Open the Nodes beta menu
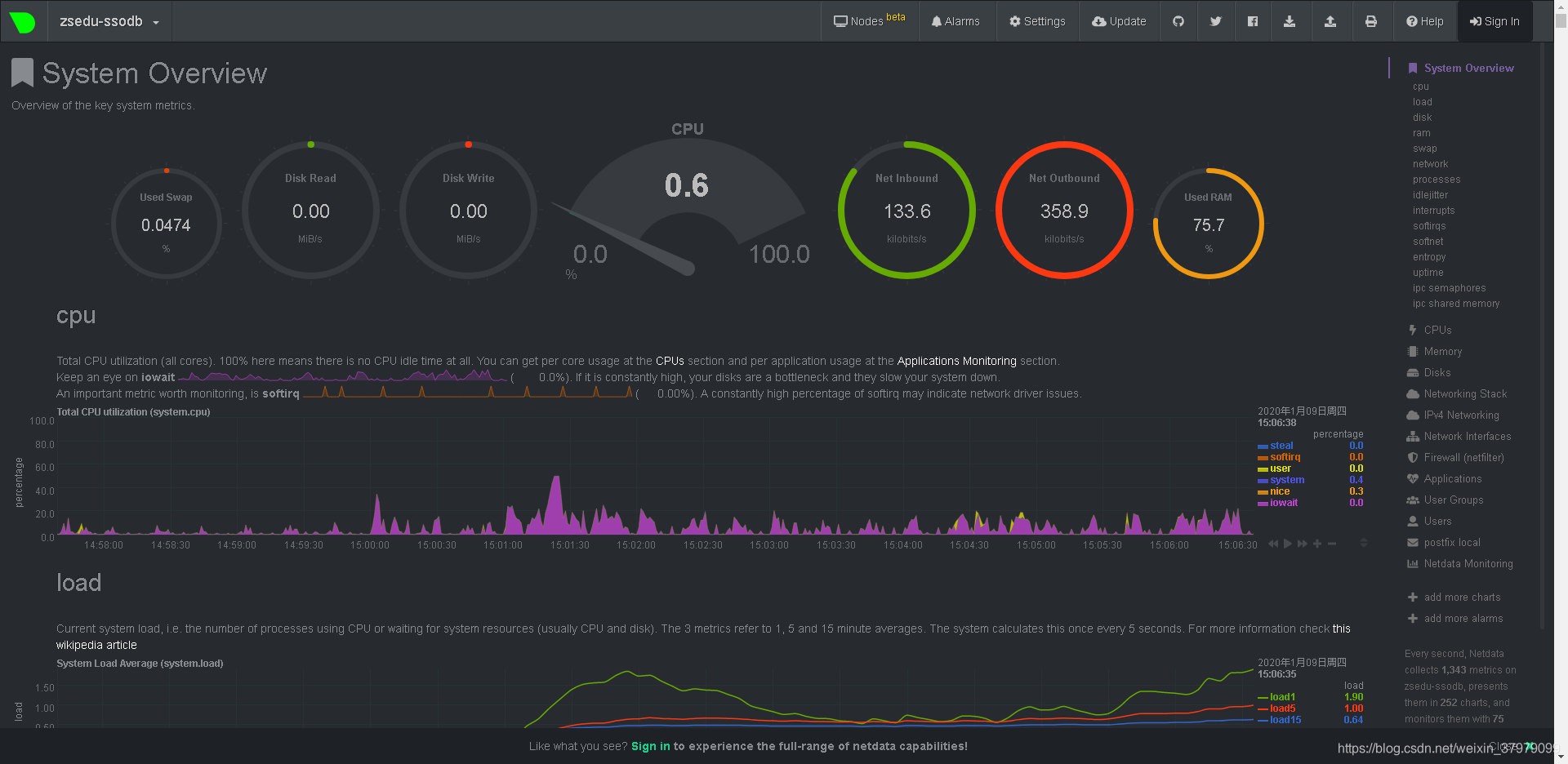 pos(869,21)
